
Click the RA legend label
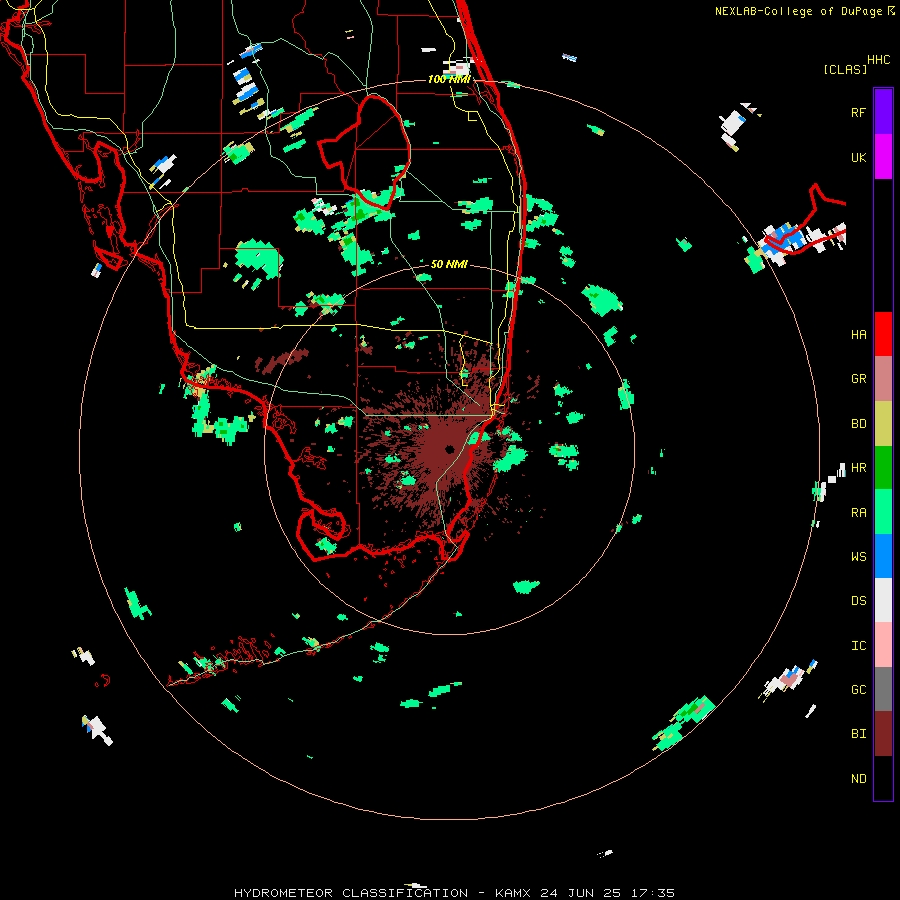pyautogui.click(x=858, y=513)
